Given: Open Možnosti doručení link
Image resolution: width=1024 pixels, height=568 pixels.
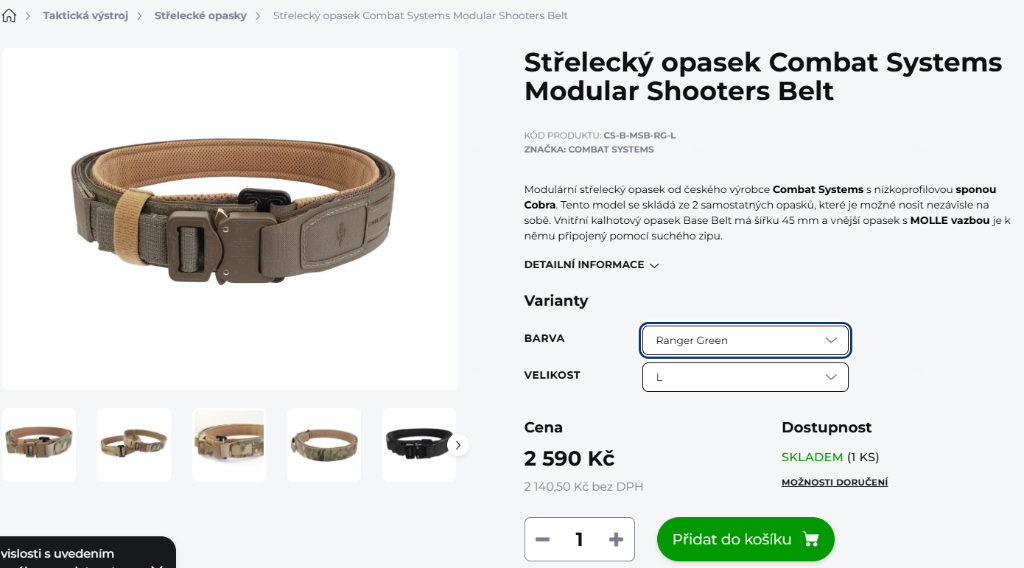Looking at the screenshot, I should click(x=834, y=482).
